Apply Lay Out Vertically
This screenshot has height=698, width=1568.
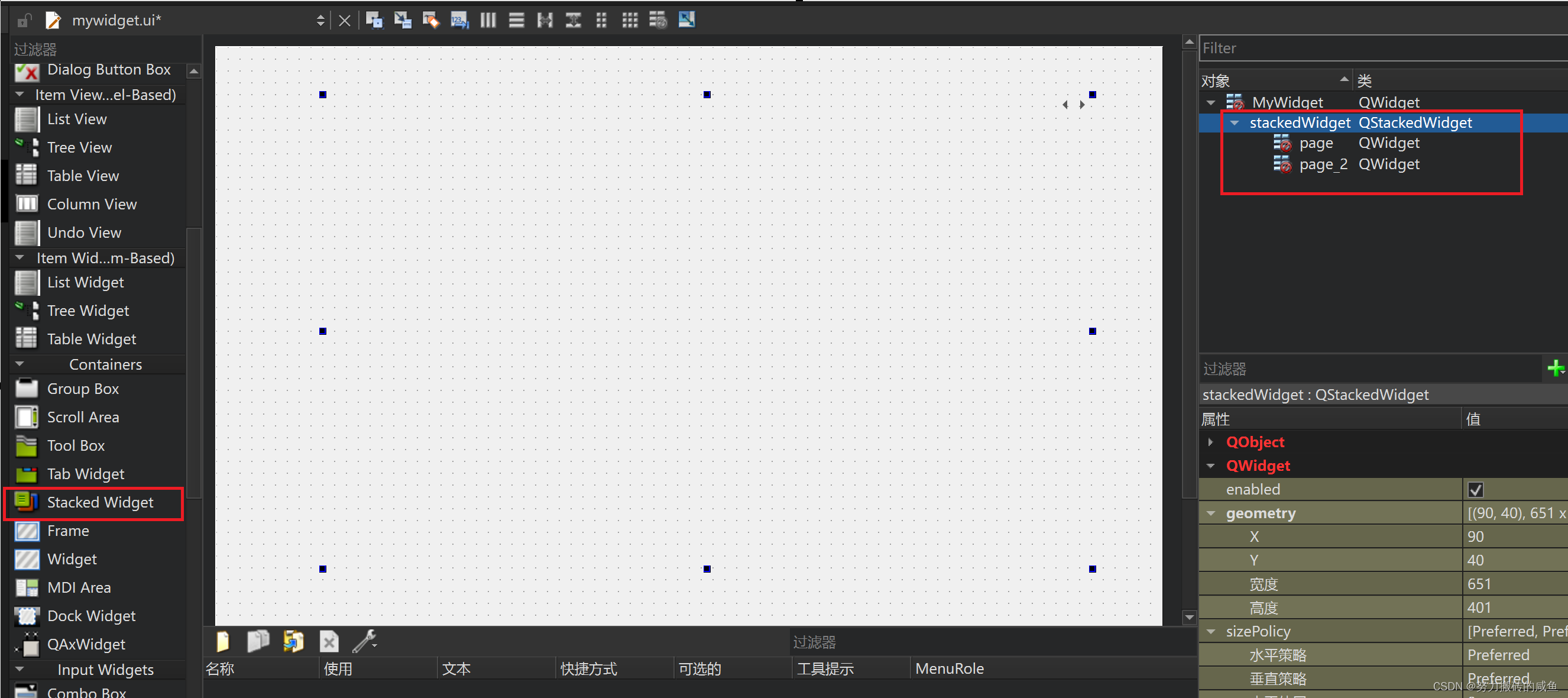(516, 20)
